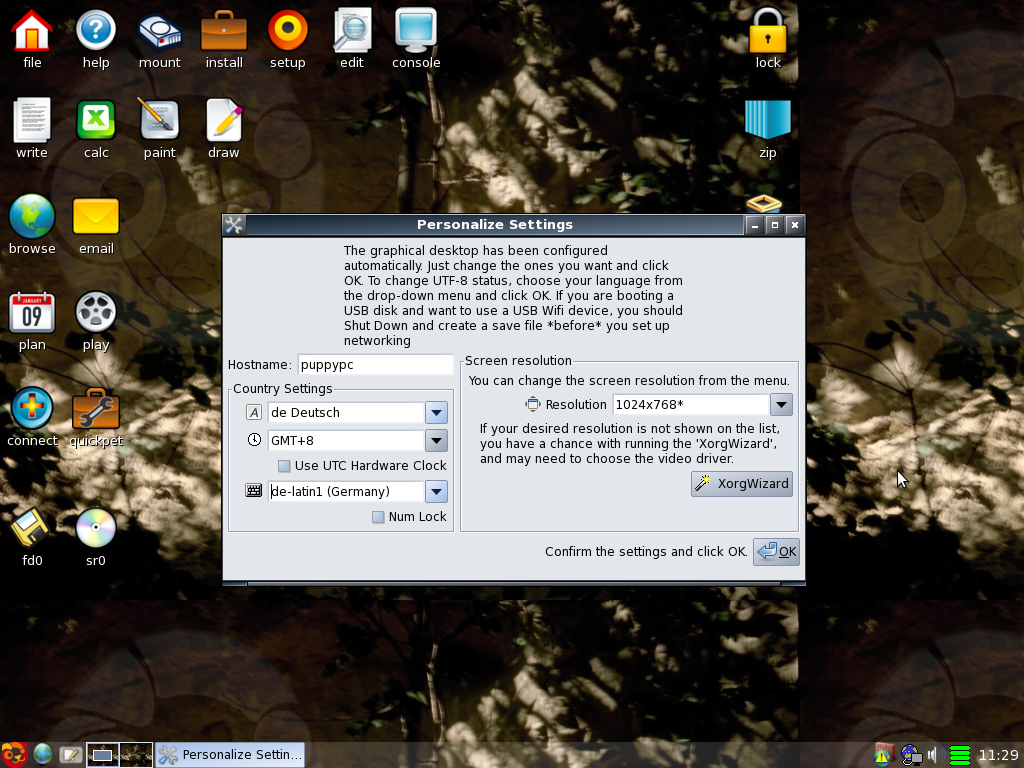Launch the quickpet toolbox icon
Viewport: 1024px width, 768px height.
point(96,409)
